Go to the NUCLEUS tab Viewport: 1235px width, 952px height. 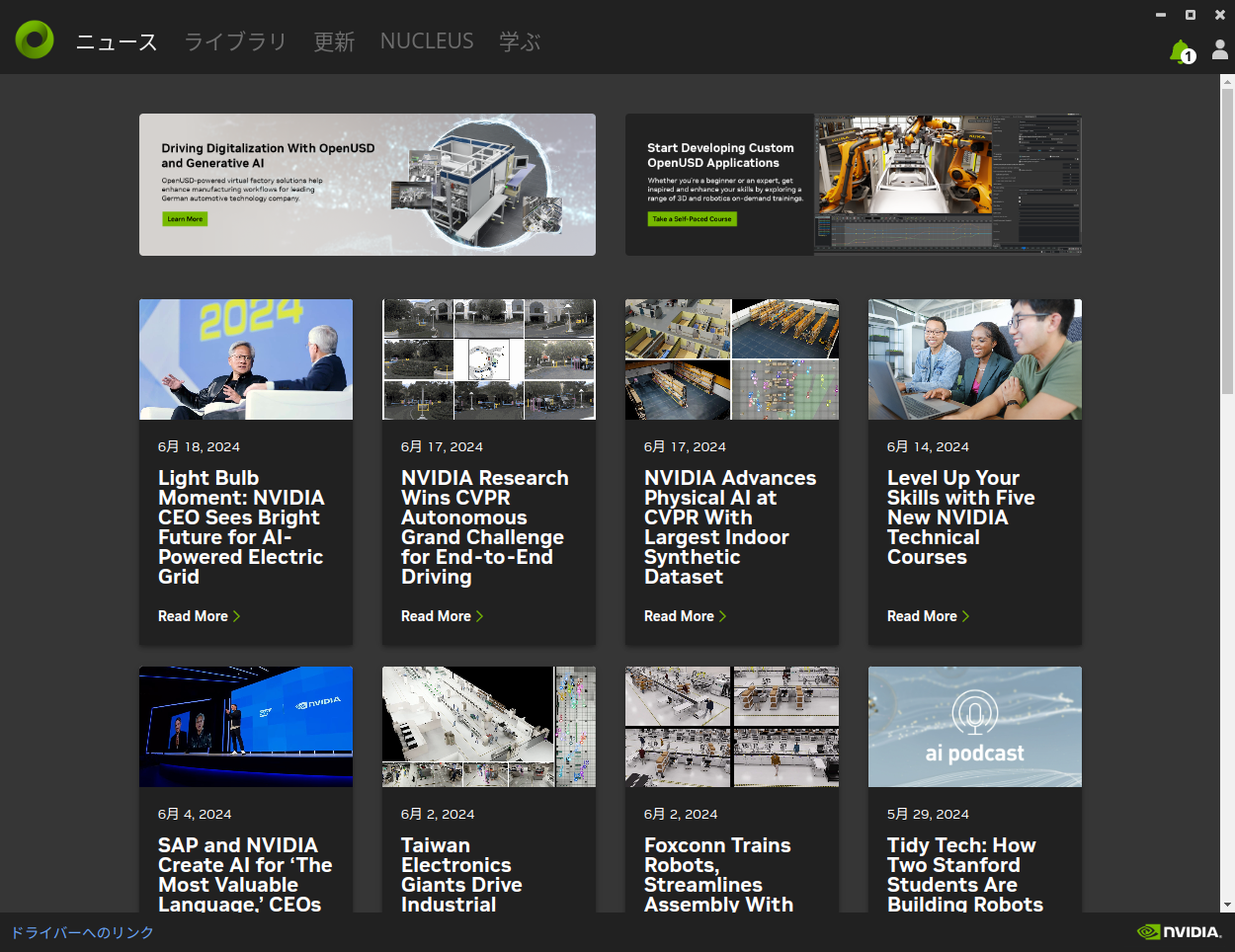[x=427, y=41]
